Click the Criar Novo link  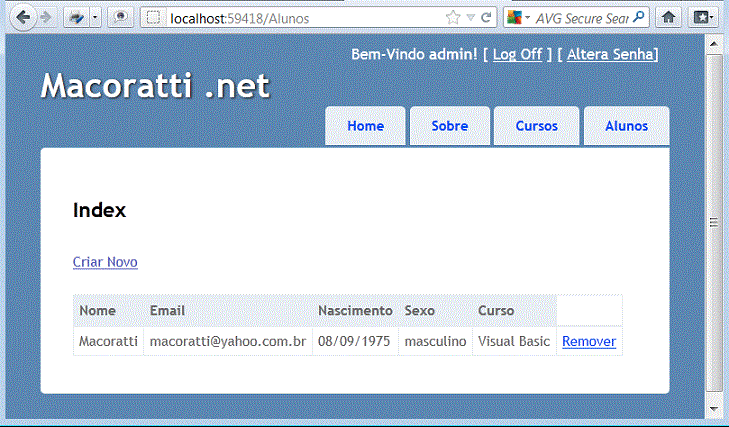(105, 262)
